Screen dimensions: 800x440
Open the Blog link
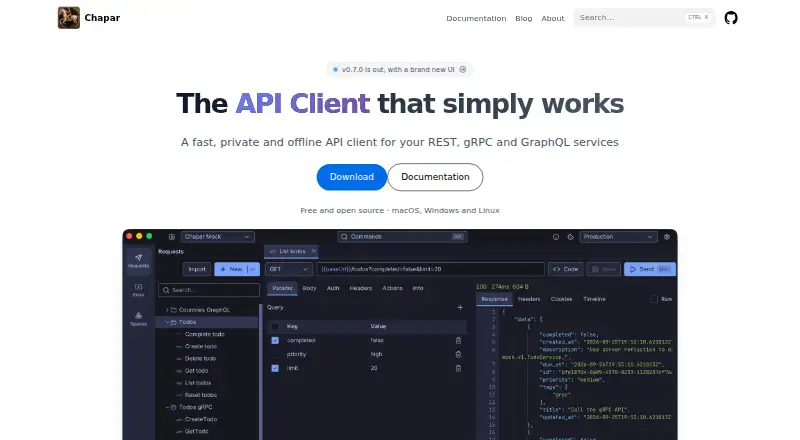[523, 18]
